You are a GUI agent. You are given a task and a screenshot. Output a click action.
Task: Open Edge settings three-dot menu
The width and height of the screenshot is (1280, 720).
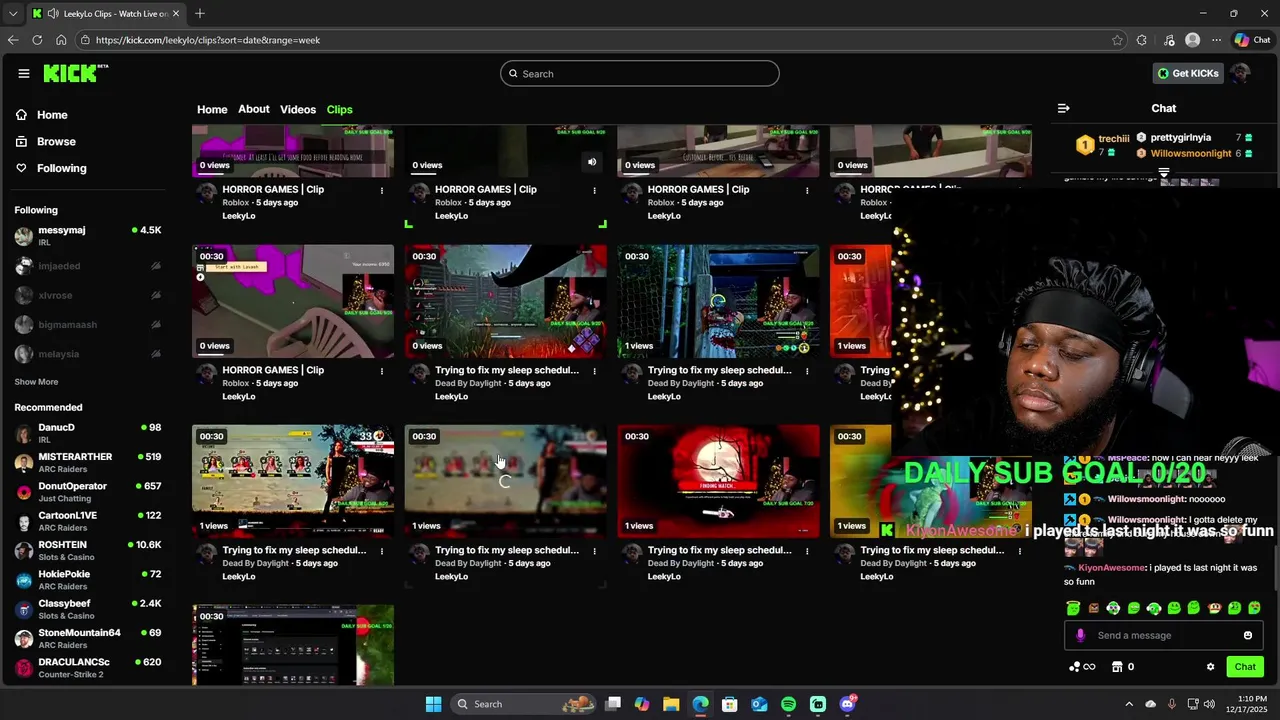tap(1216, 40)
